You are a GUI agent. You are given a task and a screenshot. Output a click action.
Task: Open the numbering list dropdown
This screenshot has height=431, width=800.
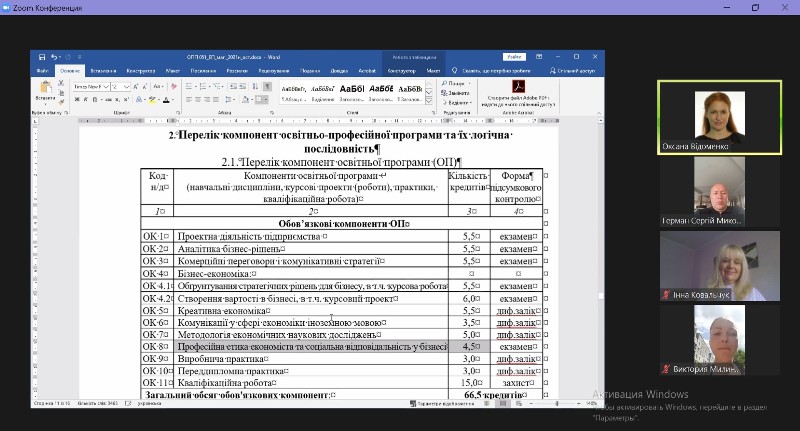210,87
